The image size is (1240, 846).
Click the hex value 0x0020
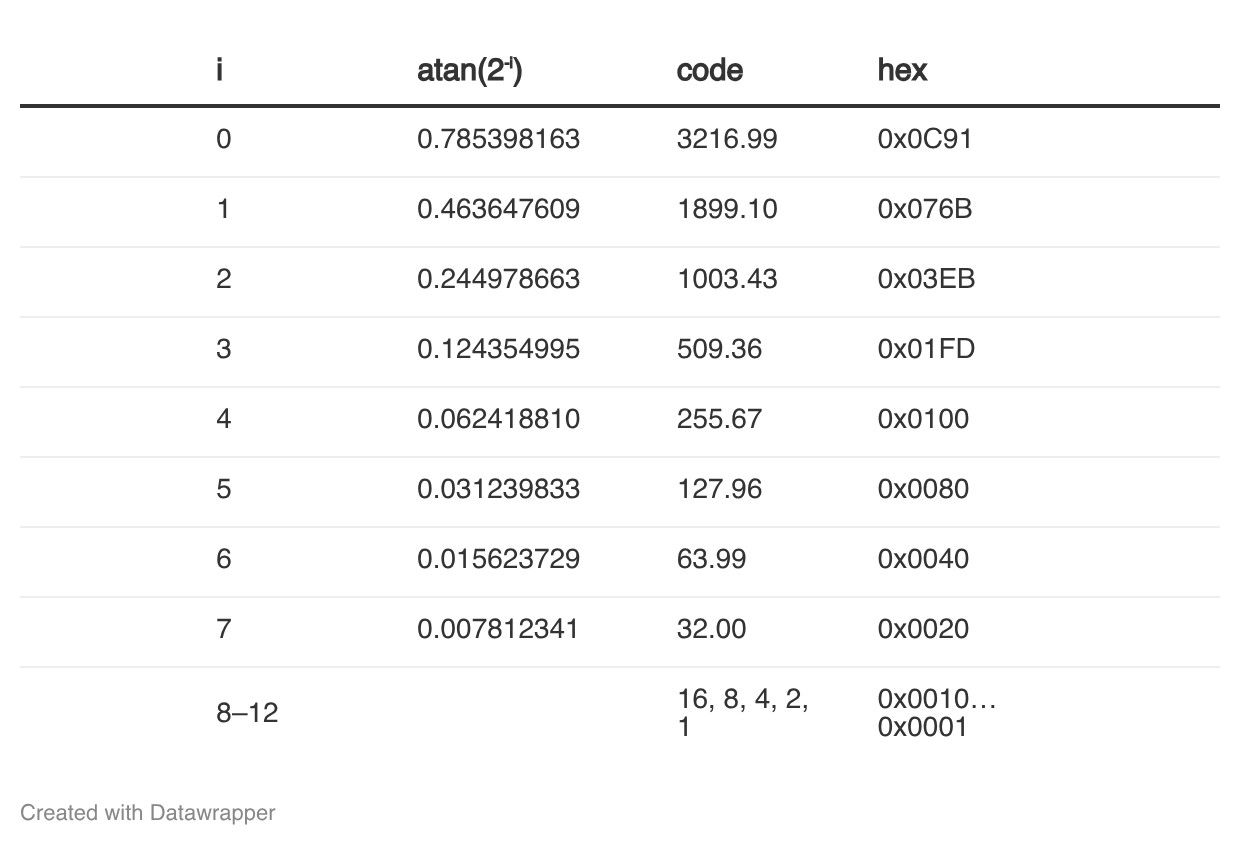click(x=923, y=629)
